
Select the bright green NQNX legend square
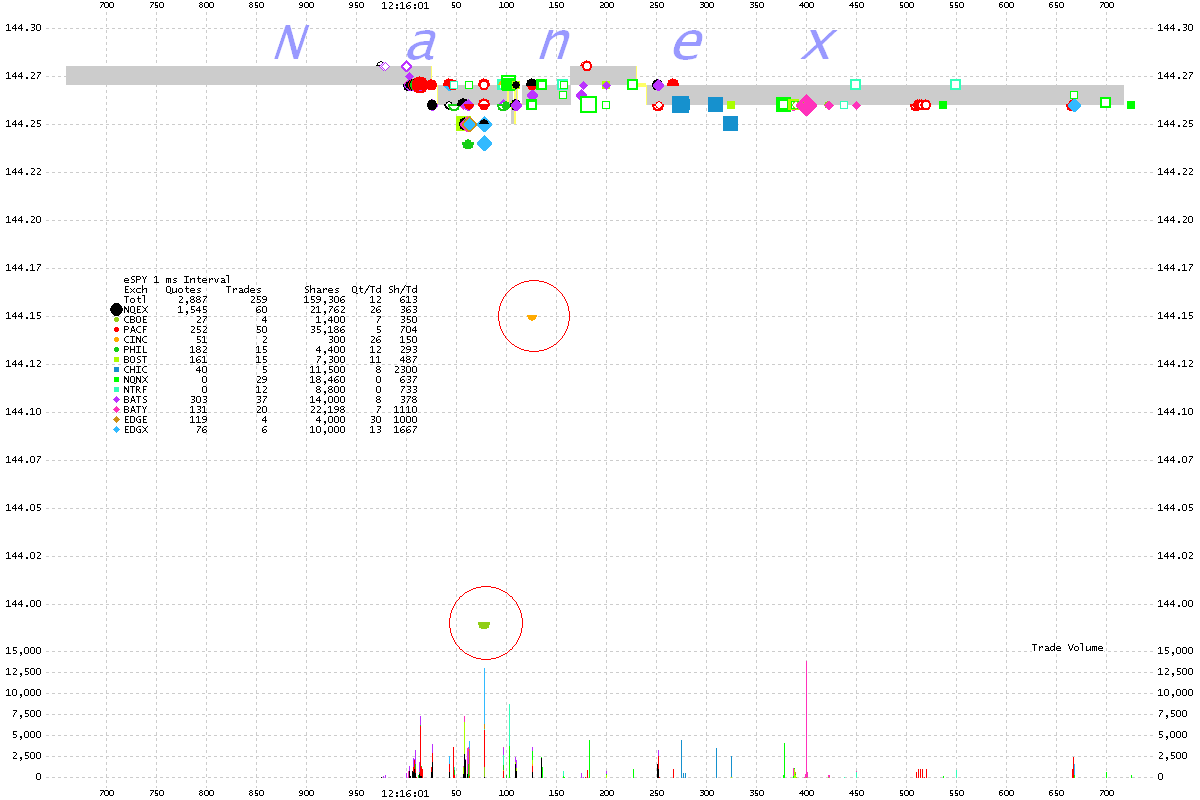(x=117, y=379)
